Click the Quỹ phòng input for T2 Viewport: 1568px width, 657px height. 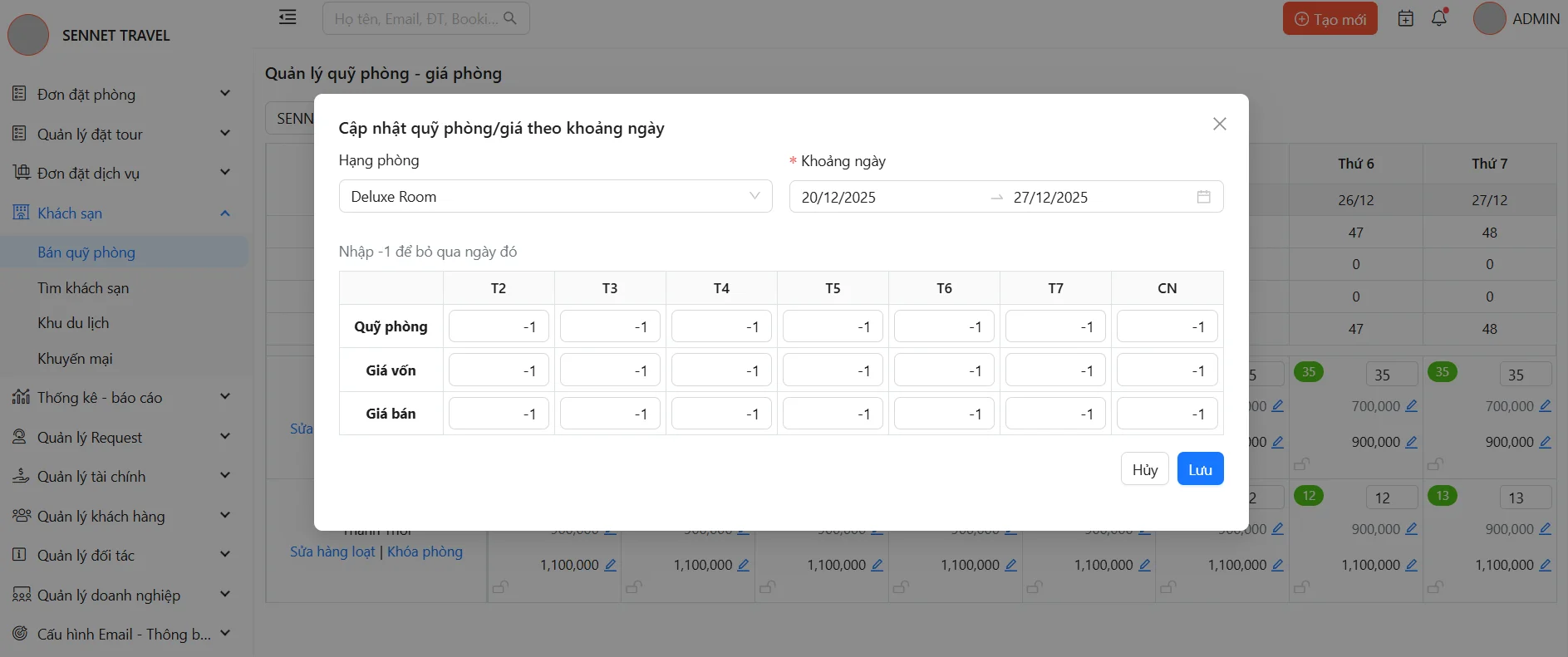click(499, 327)
